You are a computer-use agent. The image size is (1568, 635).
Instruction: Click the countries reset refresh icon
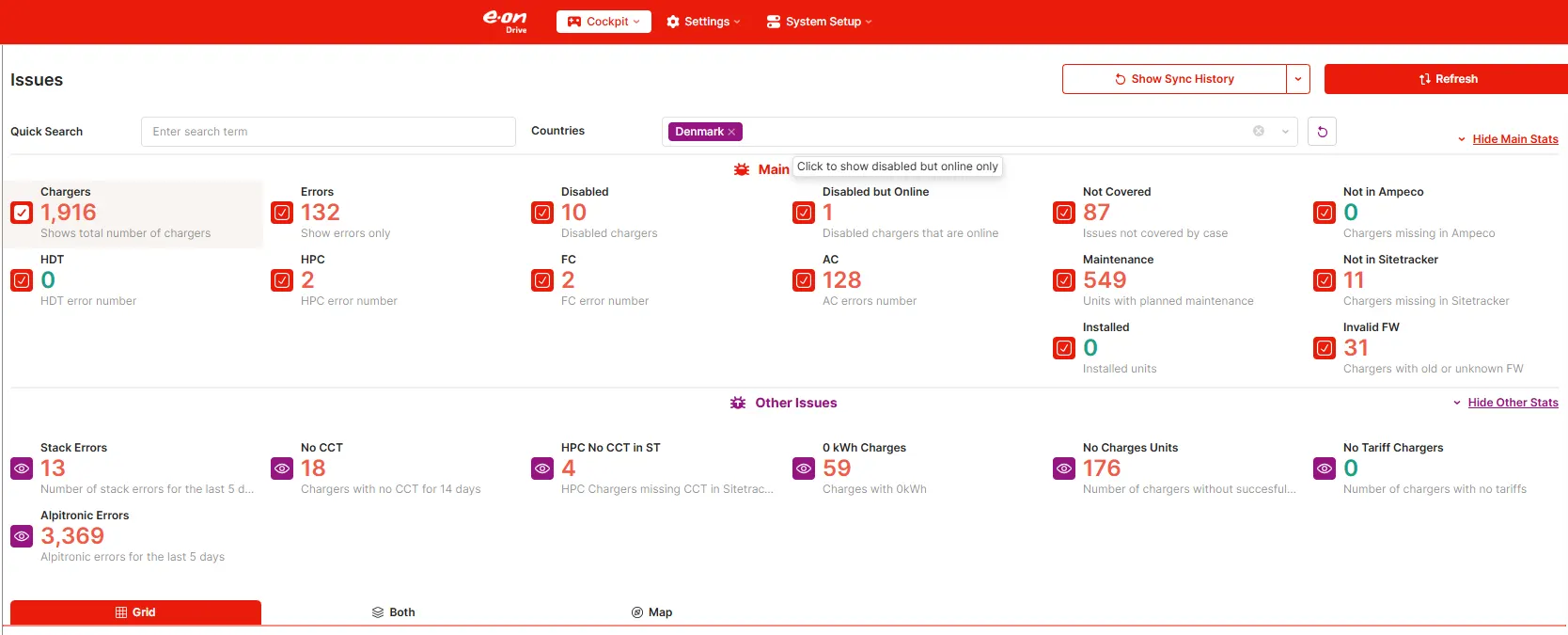1322,132
